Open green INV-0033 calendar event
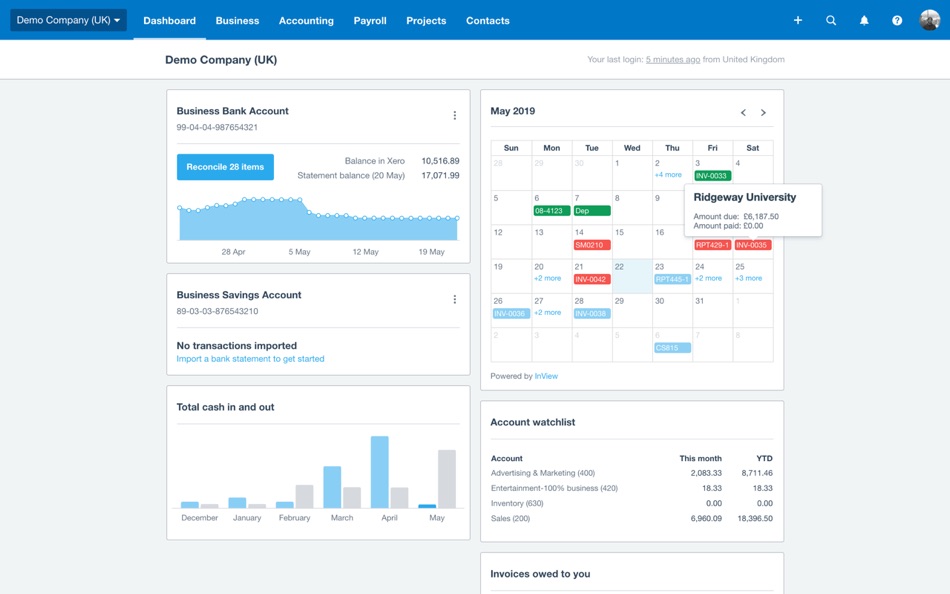The height and width of the screenshot is (594, 950). (712, 176)
